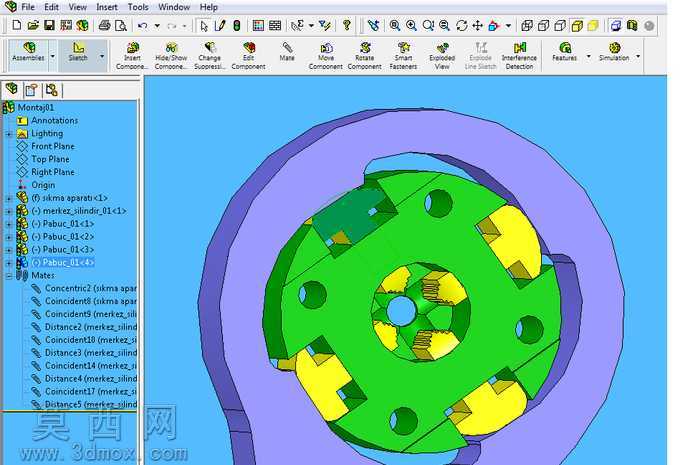684x465 pixels.
Task: Collapse the Mates folder
Action: coord(8,276)
